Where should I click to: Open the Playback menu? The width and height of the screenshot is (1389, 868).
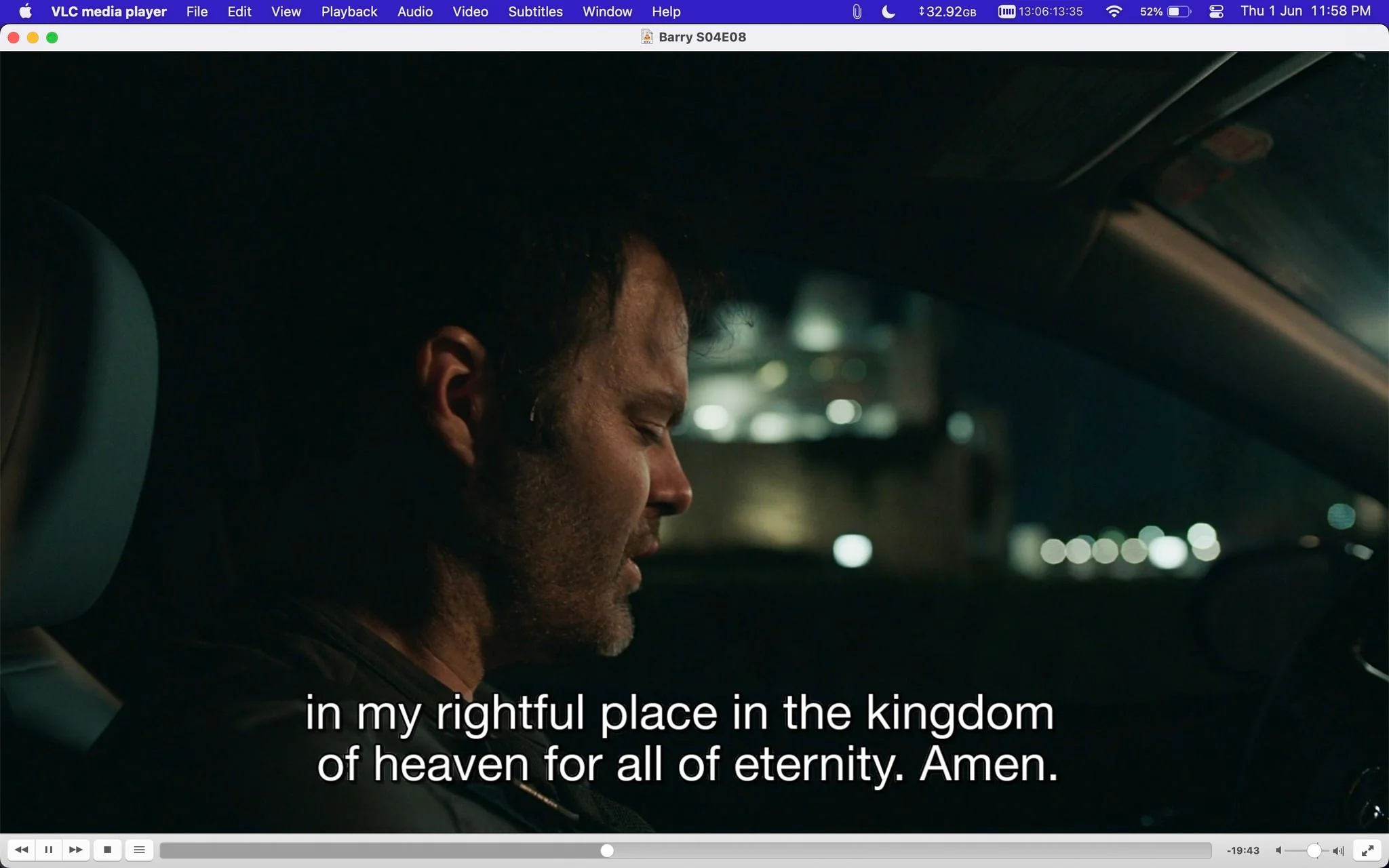tap(349, 12)
